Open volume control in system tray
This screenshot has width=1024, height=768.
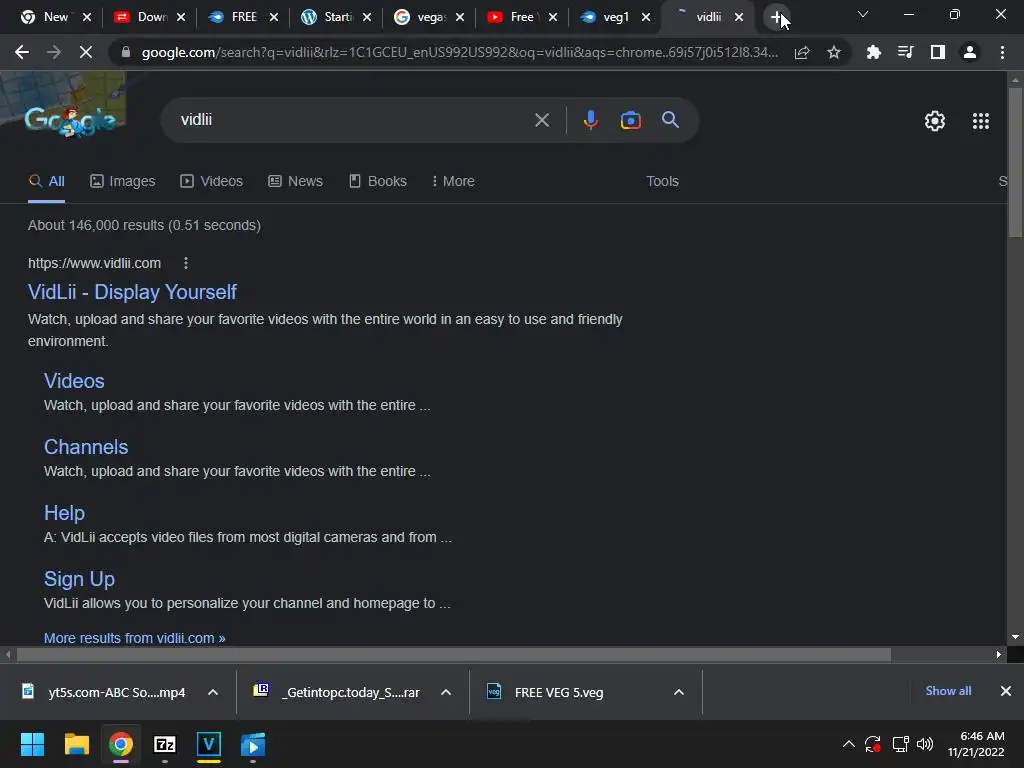[925, 744]
